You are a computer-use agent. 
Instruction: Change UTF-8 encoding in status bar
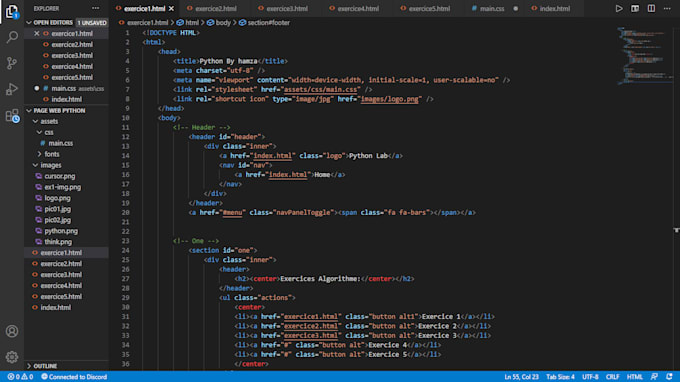click(x=590, y=377)
